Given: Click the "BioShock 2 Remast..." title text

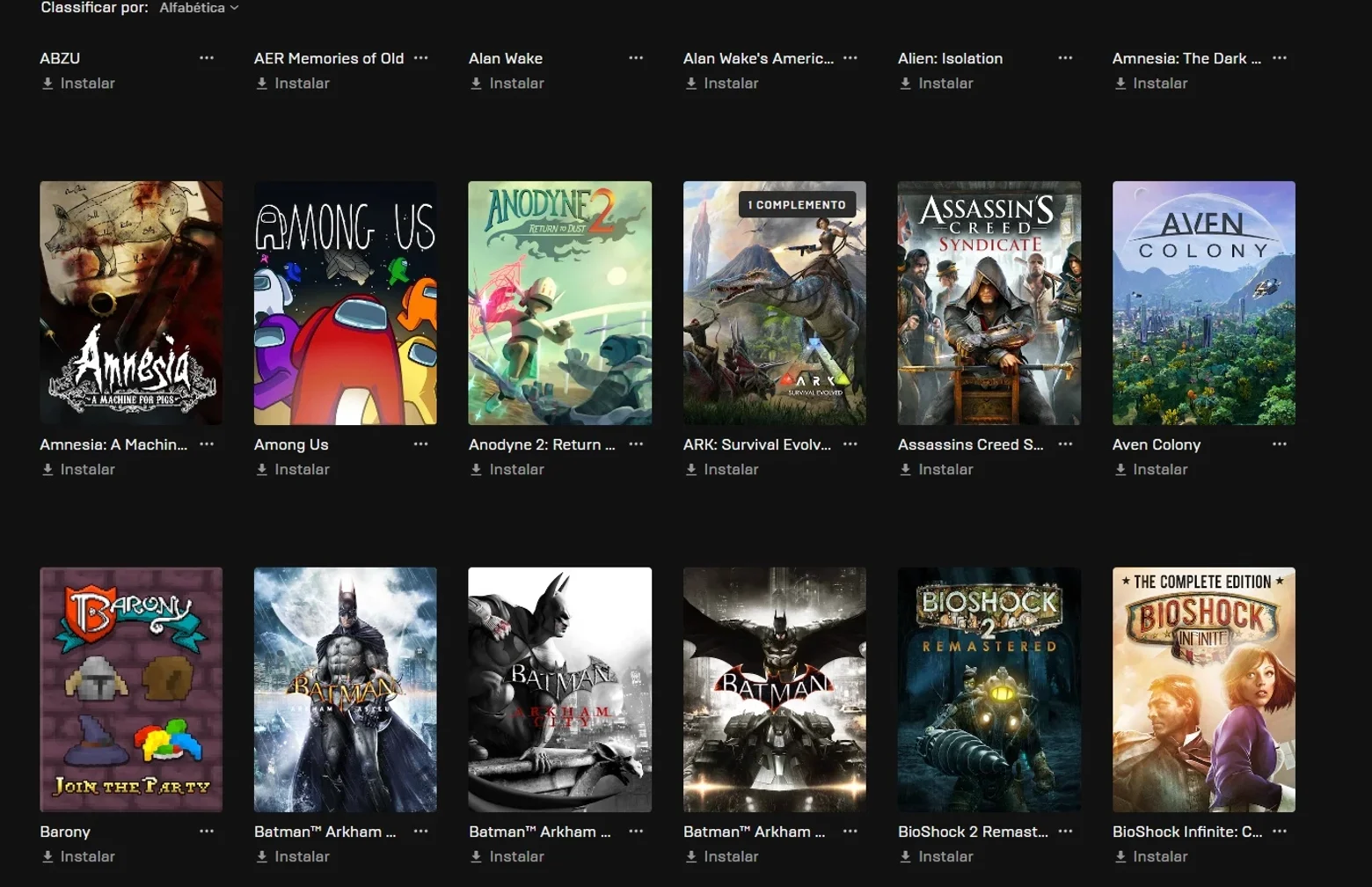Looking at the screenshot, I should (973, 832).
